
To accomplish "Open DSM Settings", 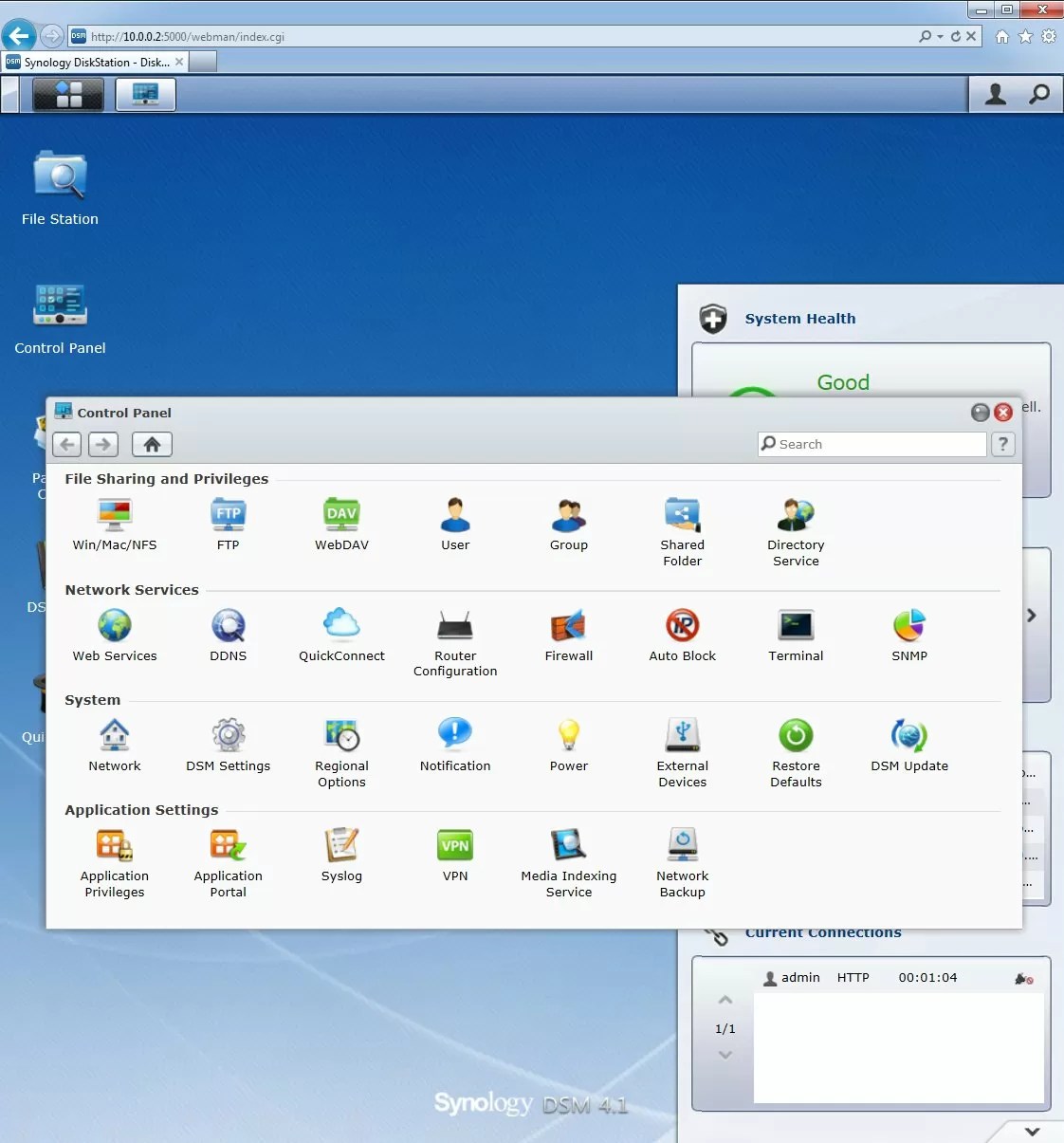I will (229, 745).
